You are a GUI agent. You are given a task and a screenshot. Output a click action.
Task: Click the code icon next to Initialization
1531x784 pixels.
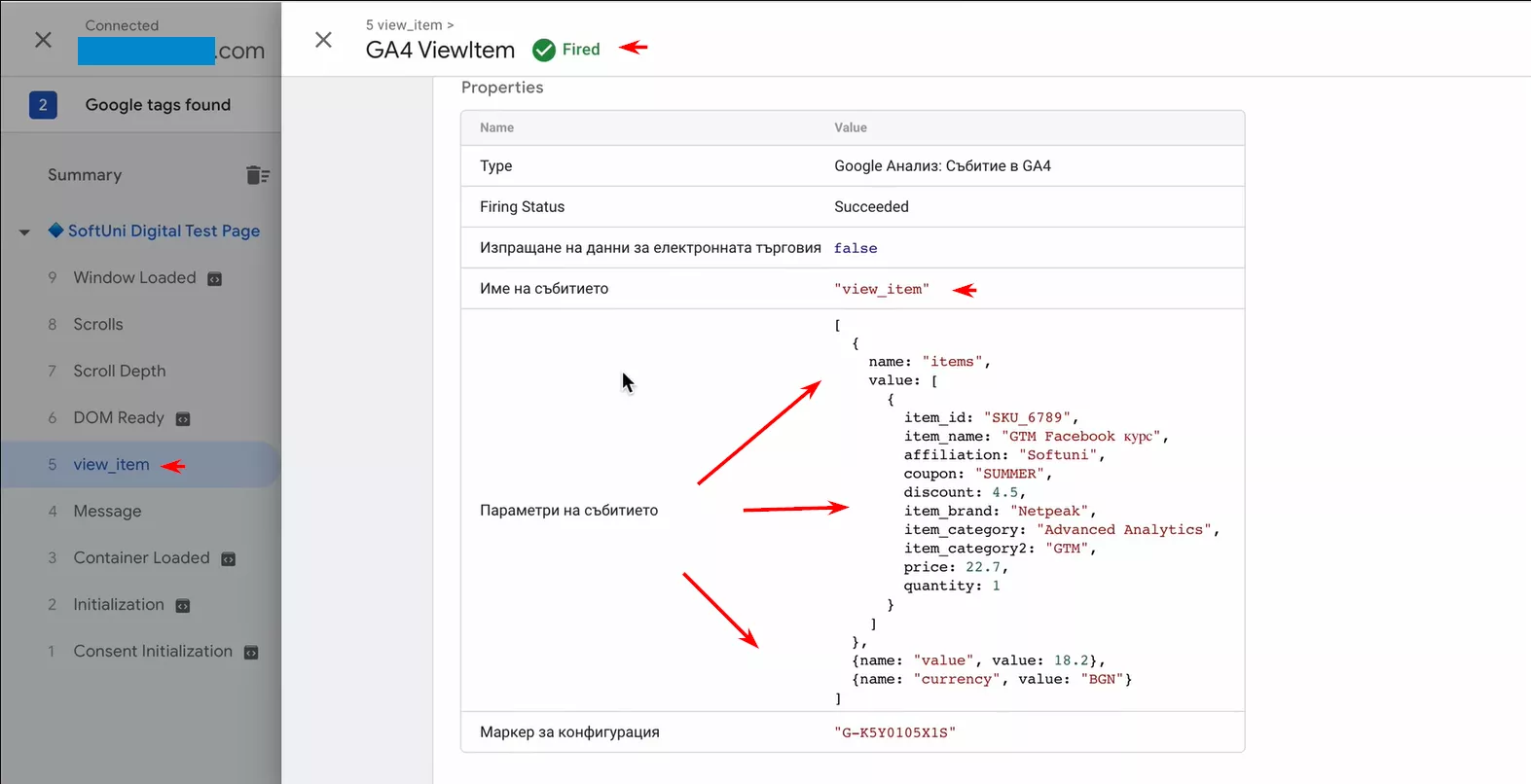(x=183, y=606)
